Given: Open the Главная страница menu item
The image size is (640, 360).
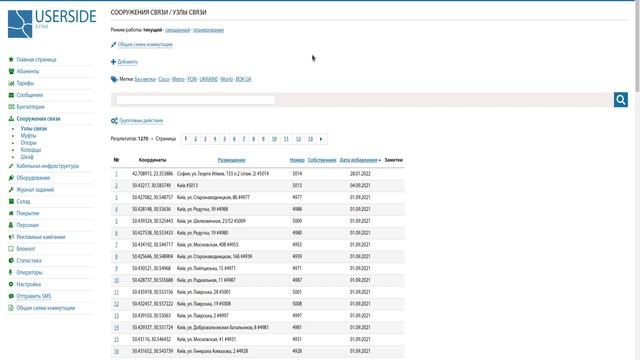Looking at the screenshot, I should click(x=36, y=60).
